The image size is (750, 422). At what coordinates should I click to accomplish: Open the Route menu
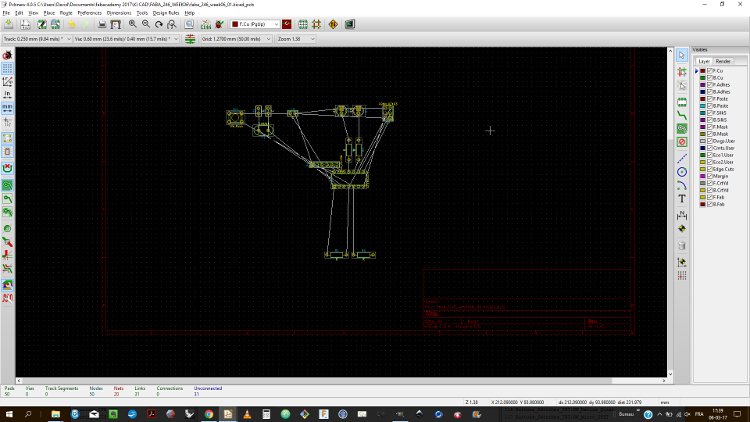coord(66,13)
